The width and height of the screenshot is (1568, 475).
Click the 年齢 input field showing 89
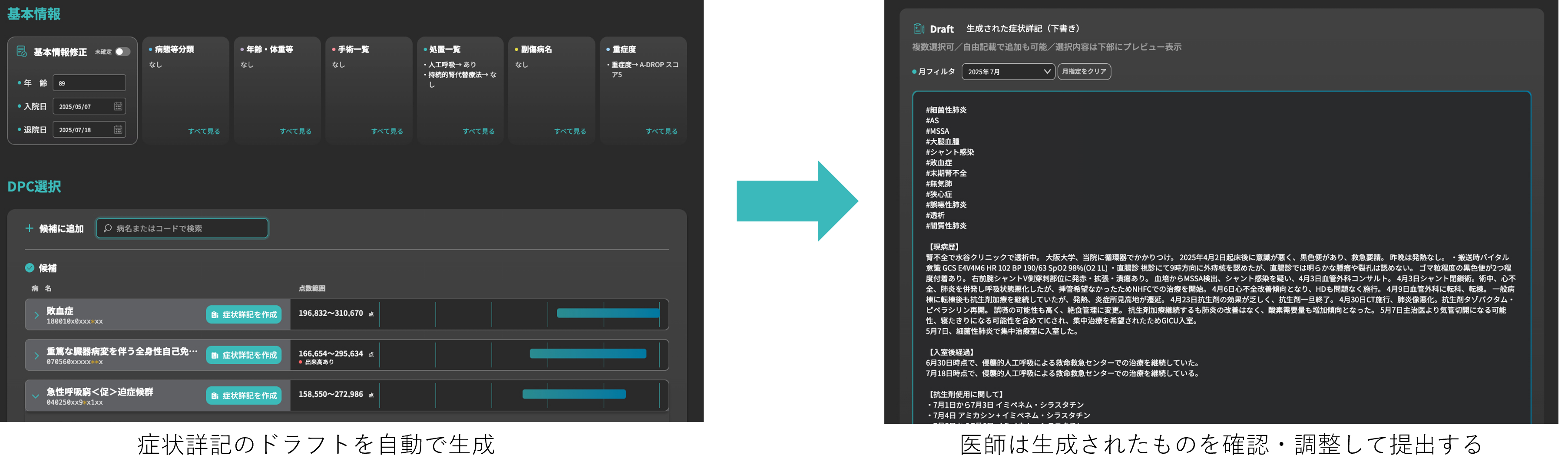pos(89,83)
